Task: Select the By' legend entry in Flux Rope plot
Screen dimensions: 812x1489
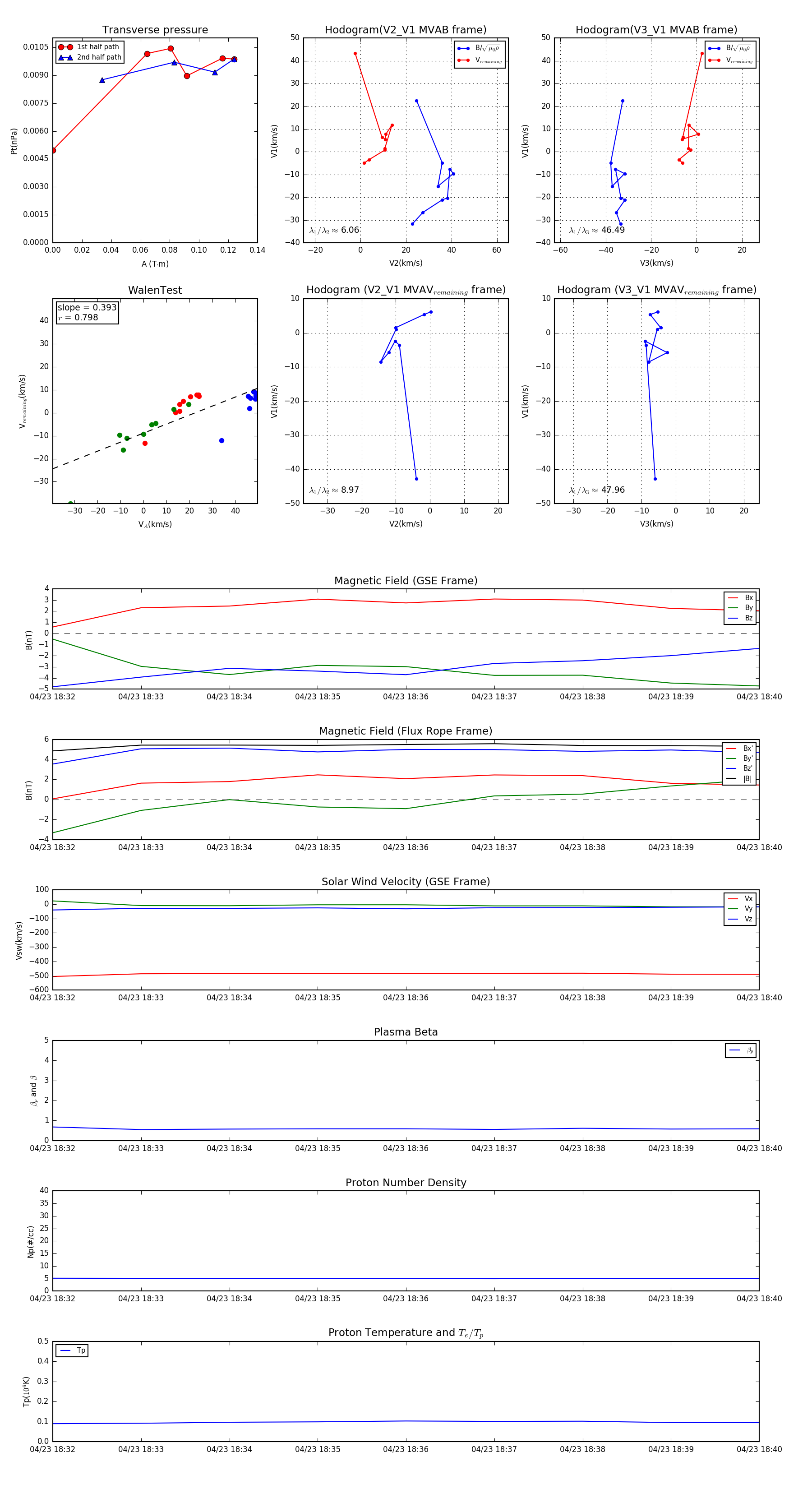Action: (x=740, y=758)
